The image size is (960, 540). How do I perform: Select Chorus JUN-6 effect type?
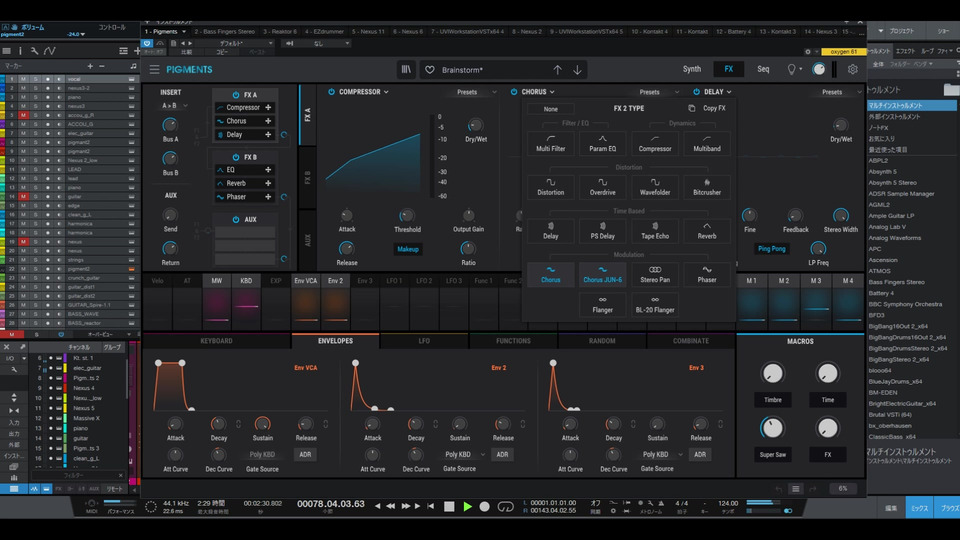tap(602, 274)
